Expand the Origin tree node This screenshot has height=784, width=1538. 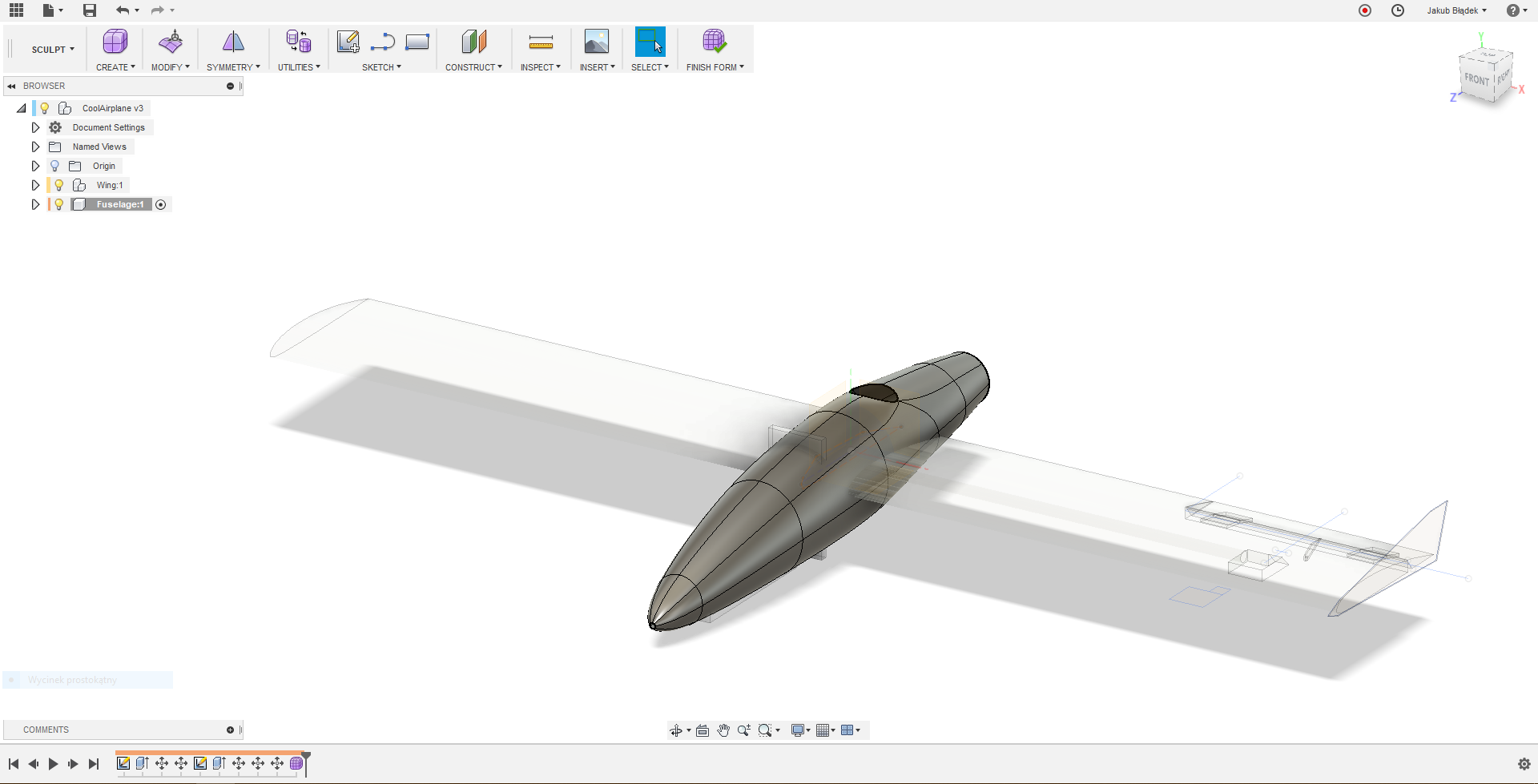pyautogui.click(x=35, y=166)
